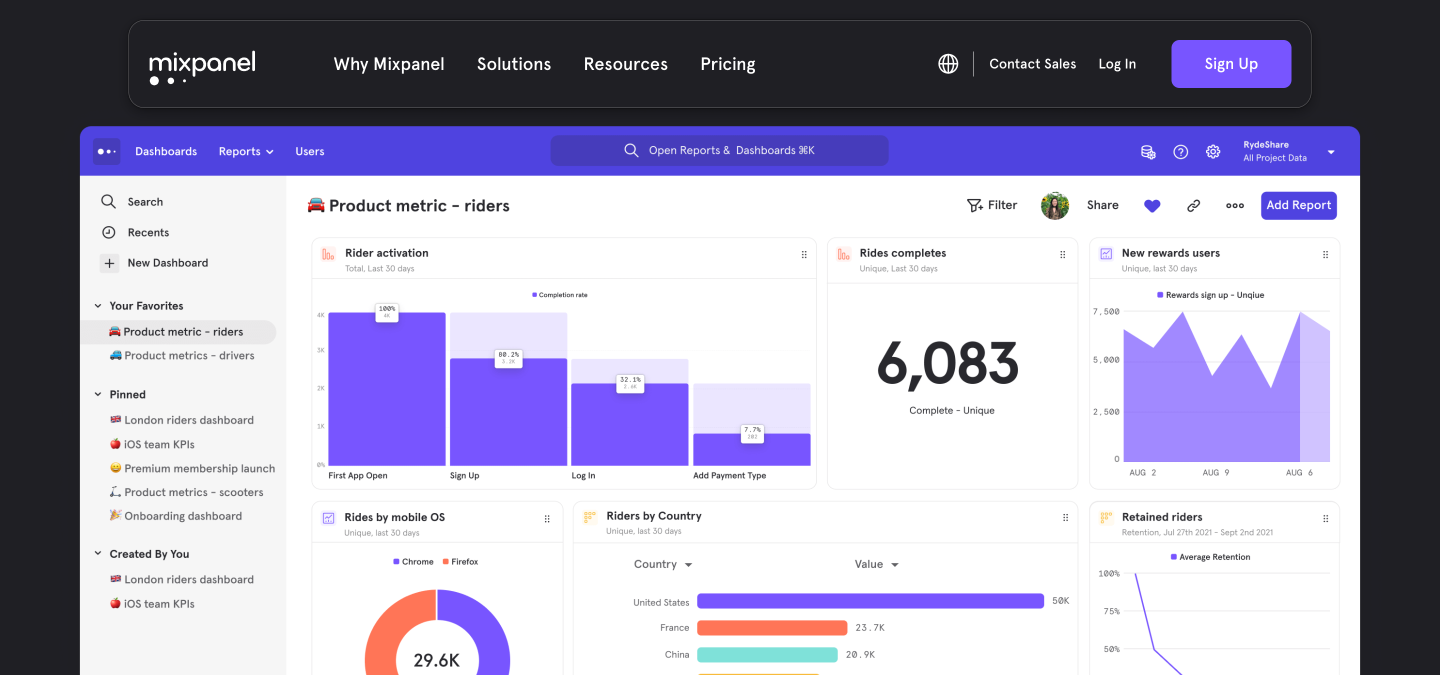
Task: Click the Sign Up button
Action: pos(1231,64)
